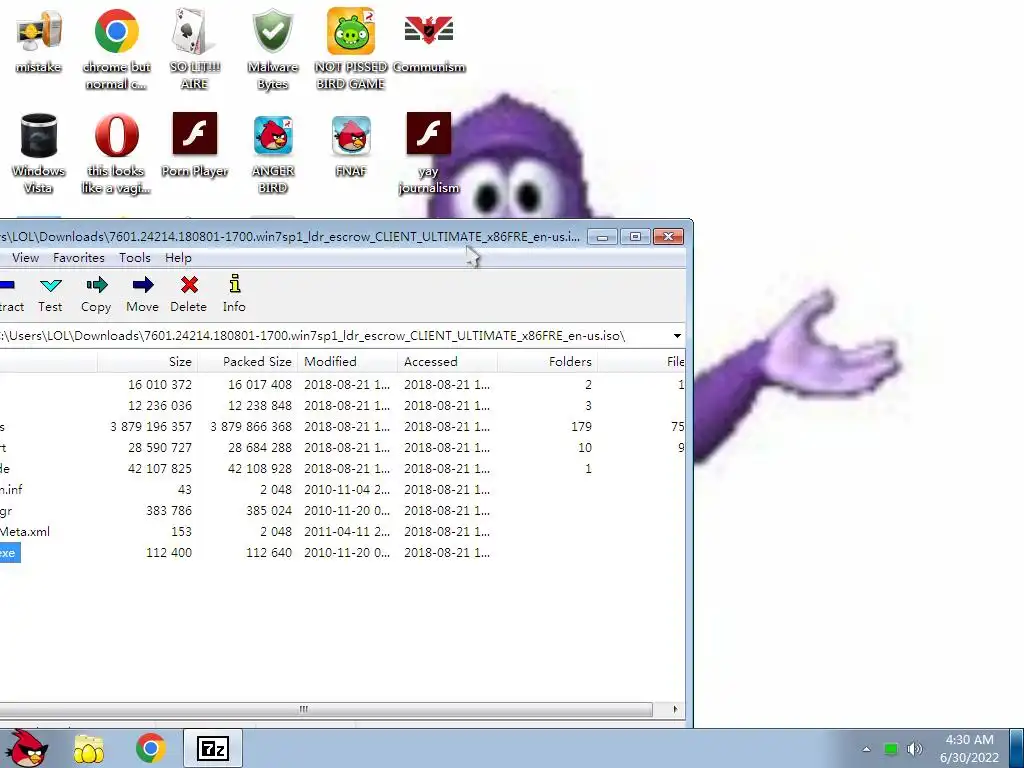Select the 'mistake' desktop icon
Image resolution: width=1024 pixels, height=768 pixels.
point(39,40)
